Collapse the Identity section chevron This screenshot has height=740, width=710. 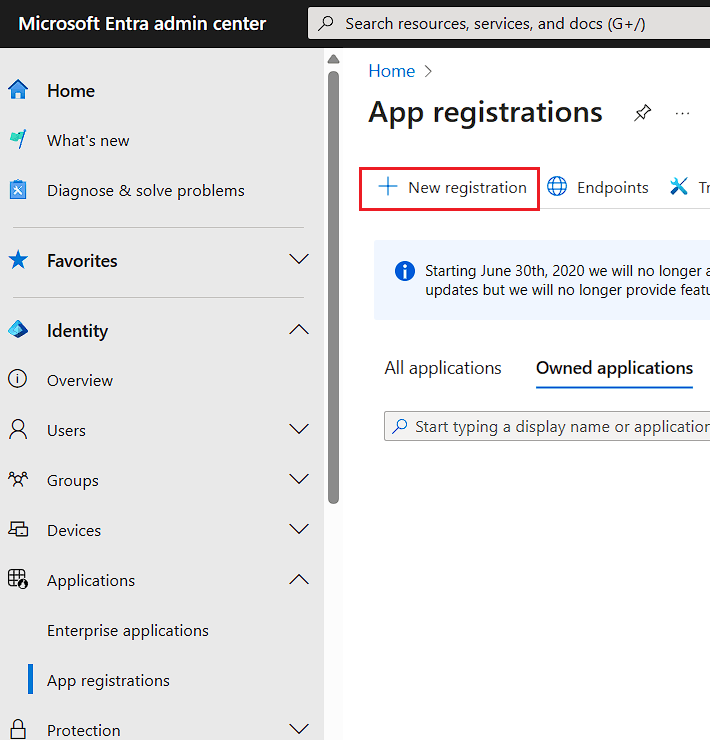coord(299,329)
